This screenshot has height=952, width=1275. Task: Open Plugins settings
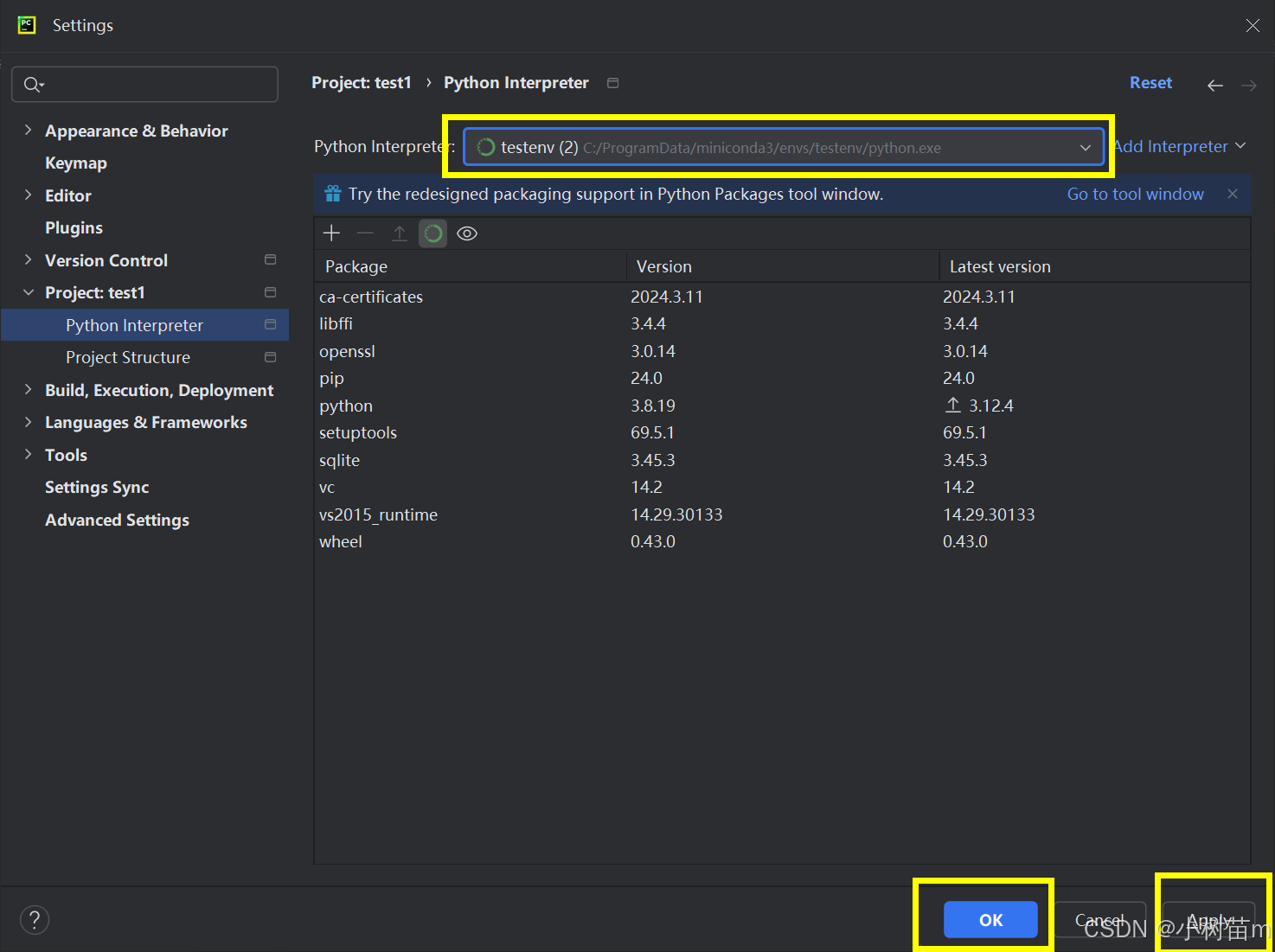pos(74,227)
